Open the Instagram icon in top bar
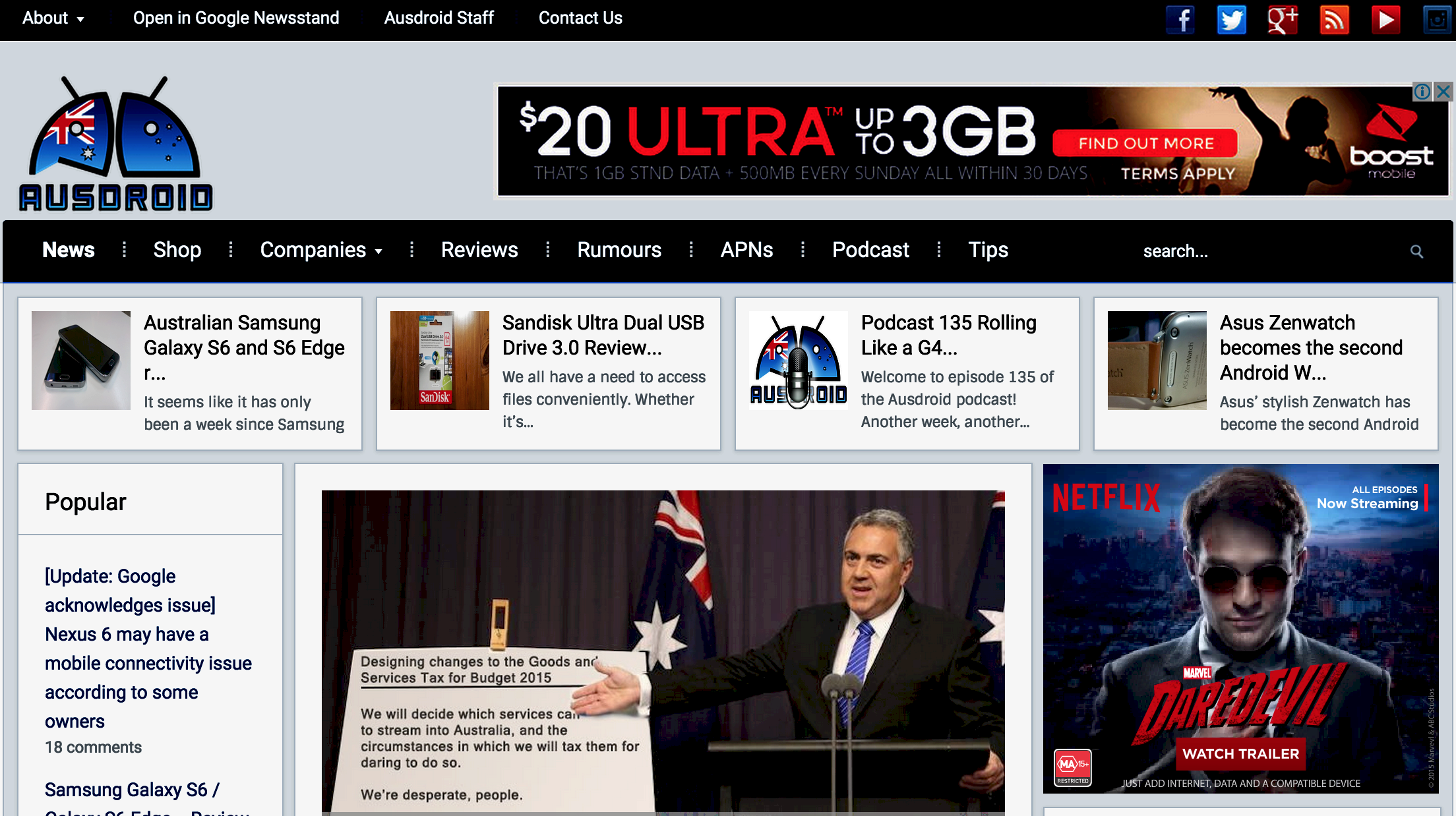The width and height of the screenshot is (1456, 816). click(x=1438, y=19)
